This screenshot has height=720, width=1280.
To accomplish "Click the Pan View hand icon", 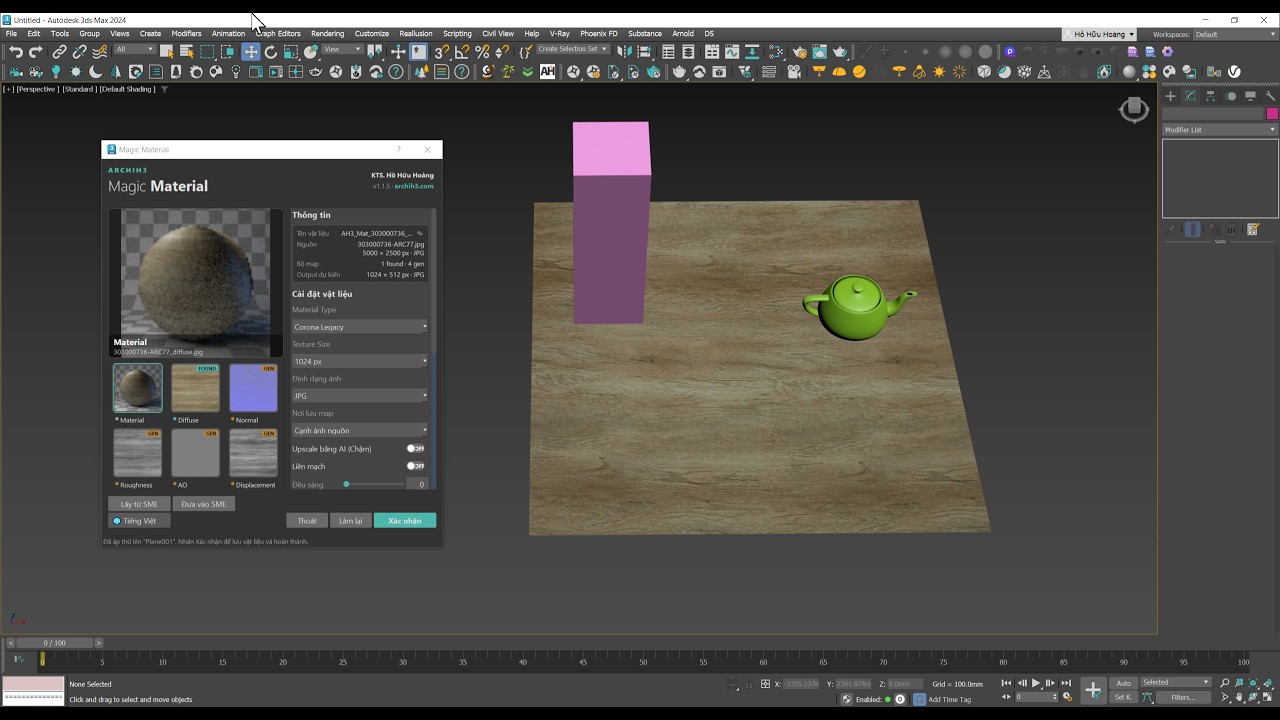I will click(x=1240, y=697).
